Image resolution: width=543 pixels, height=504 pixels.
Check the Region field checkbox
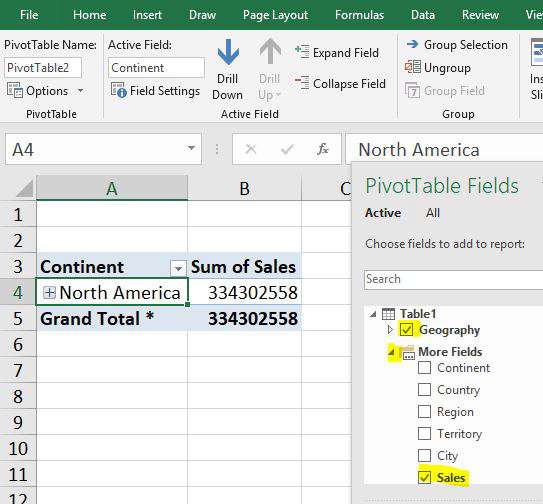coord(424,412)
